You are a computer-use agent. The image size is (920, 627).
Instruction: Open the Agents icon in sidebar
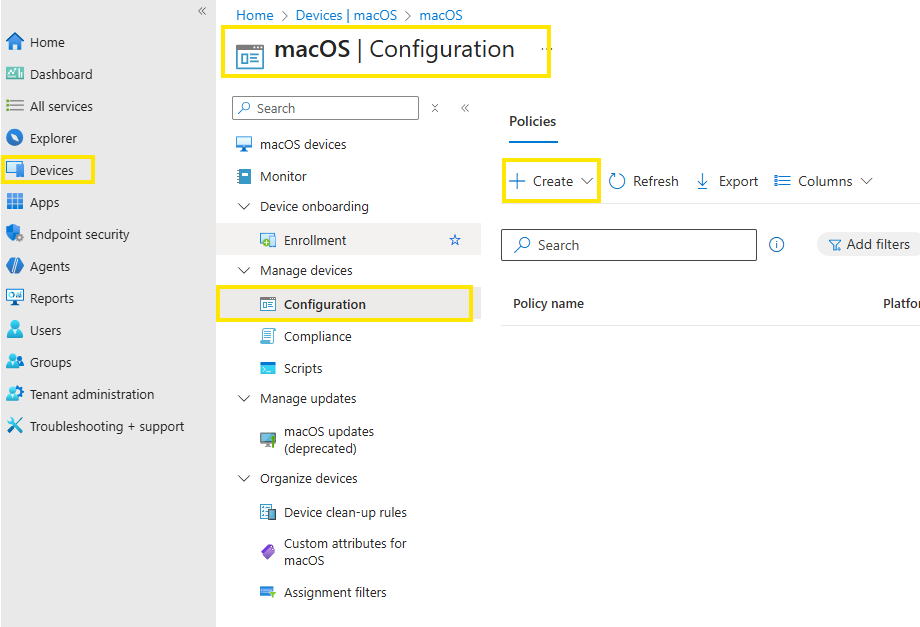[x=15, y=266]
